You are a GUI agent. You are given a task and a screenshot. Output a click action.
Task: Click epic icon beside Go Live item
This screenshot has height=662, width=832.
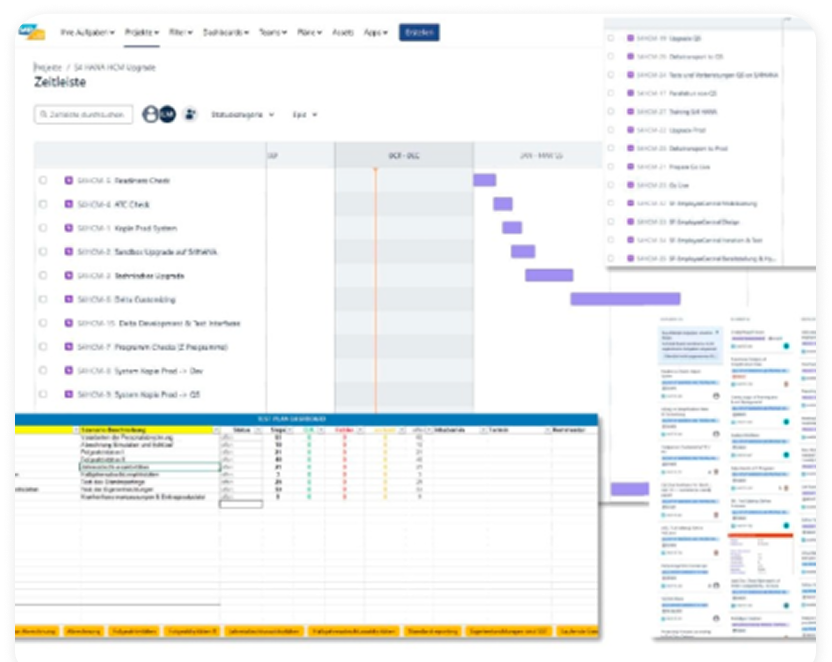point(629,185)
